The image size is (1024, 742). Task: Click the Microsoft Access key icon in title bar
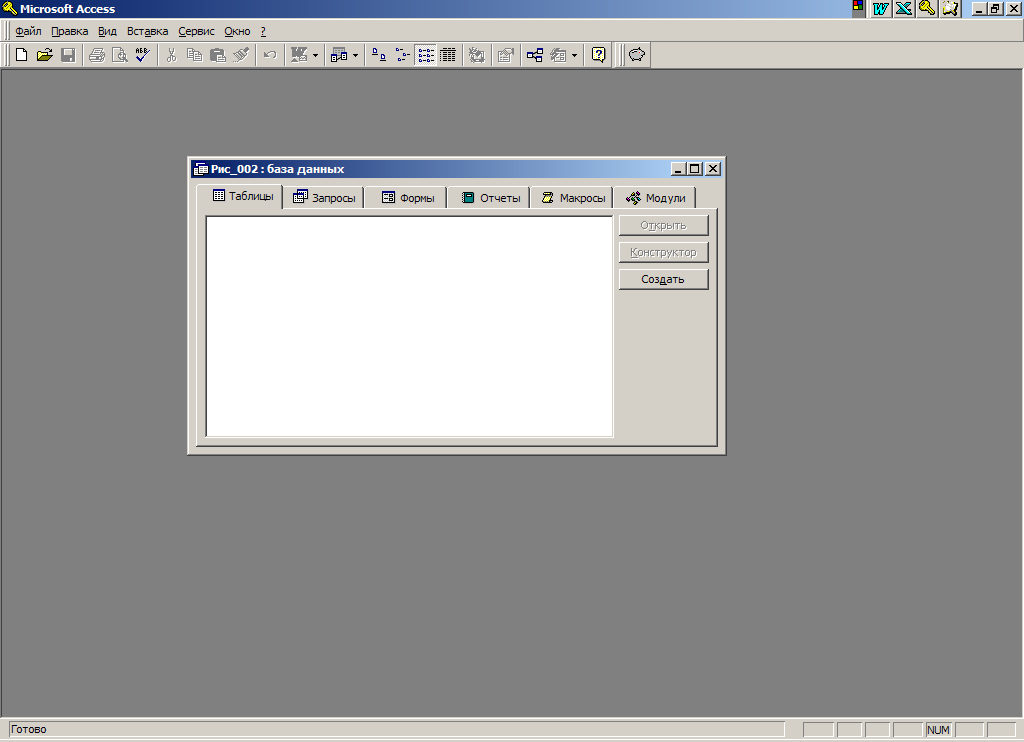[9, 8]
